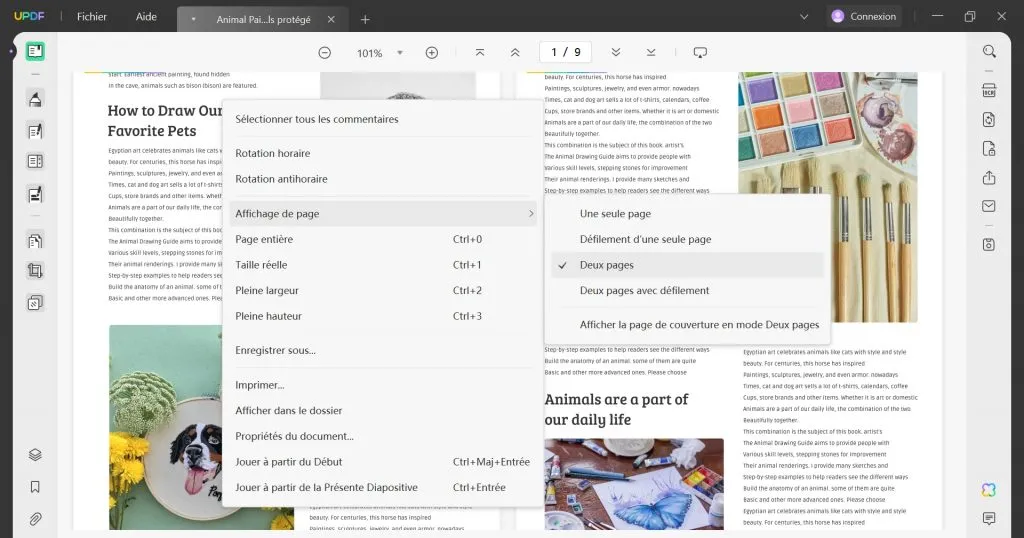This screenshot has height=538, width=1024.
Task: Expand the tab list chevron in title bar
Action: [804, 17]
